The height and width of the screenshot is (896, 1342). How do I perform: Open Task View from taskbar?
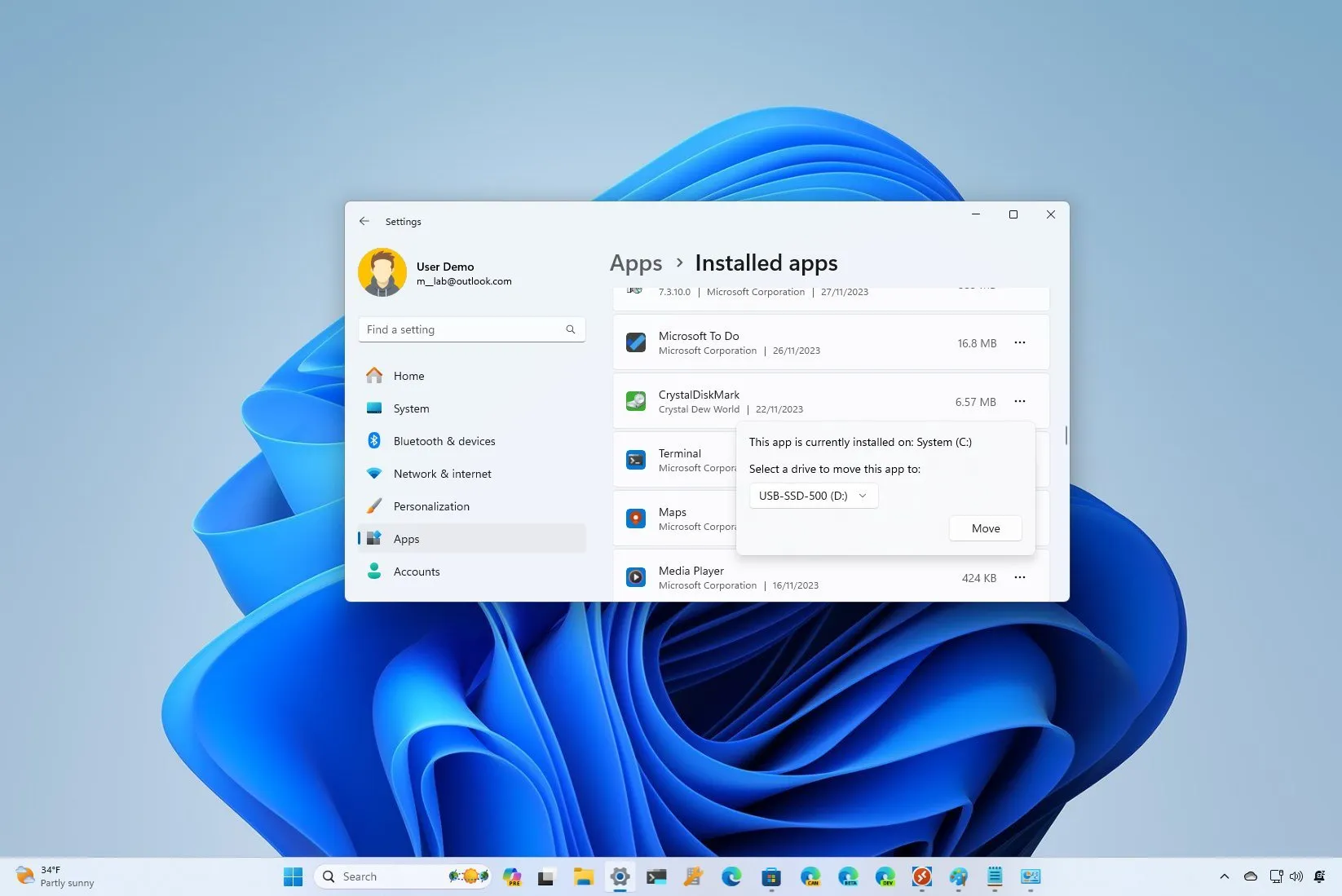(x=546, y=877)
